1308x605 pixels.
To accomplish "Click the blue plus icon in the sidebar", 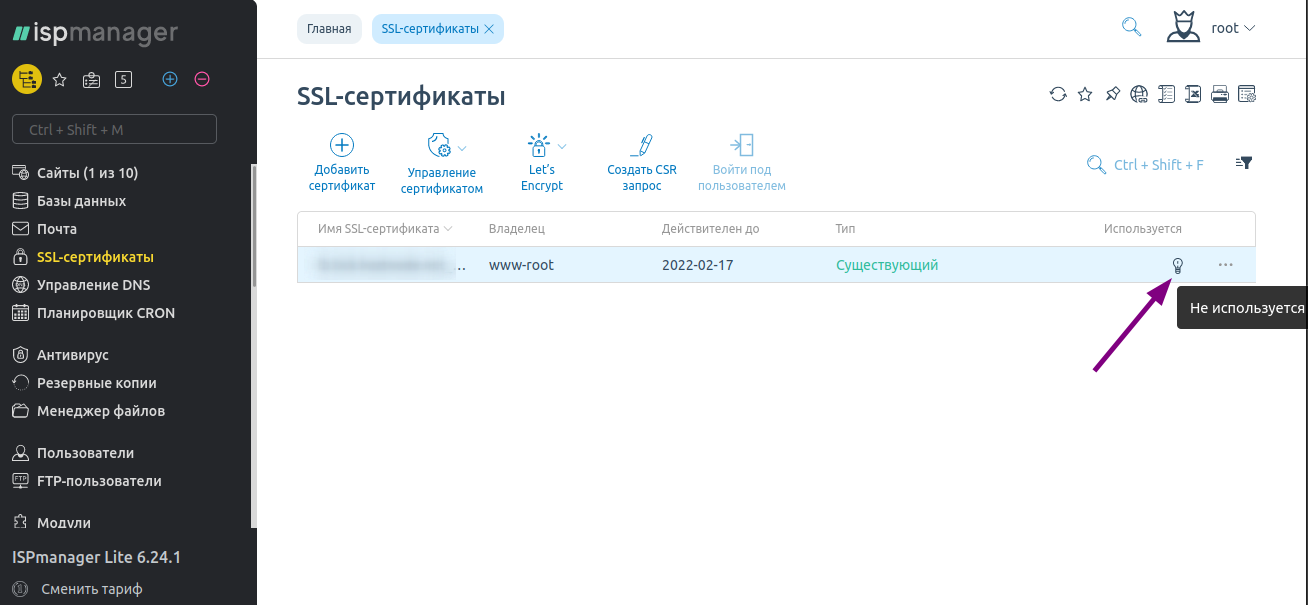I will point(170,78).
